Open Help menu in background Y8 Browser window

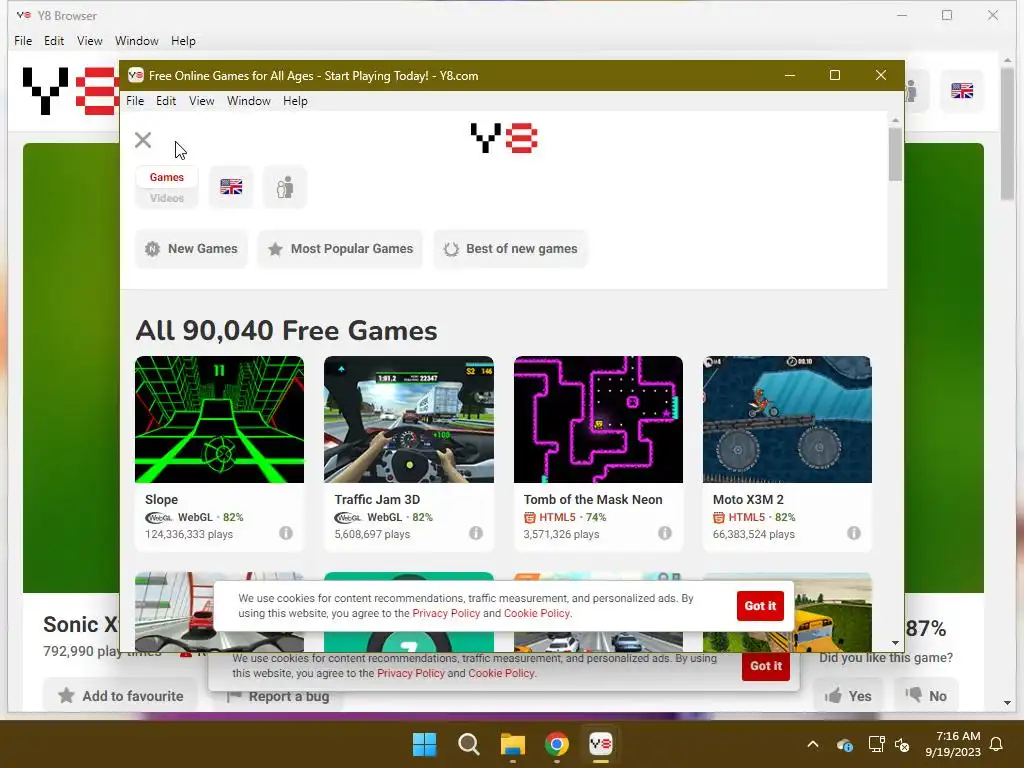(x=183, y=40)
